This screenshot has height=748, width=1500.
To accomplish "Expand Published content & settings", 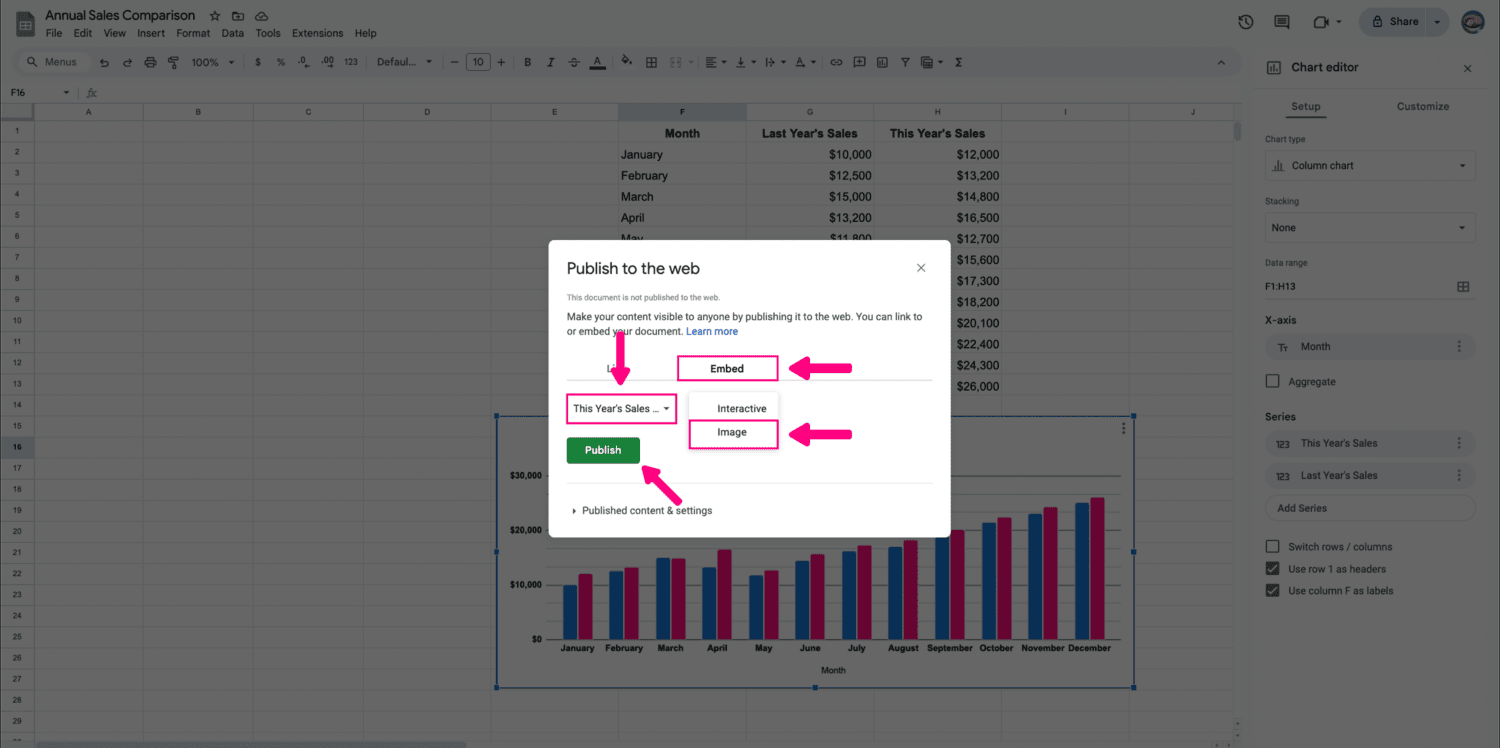I will click(640, 510).
